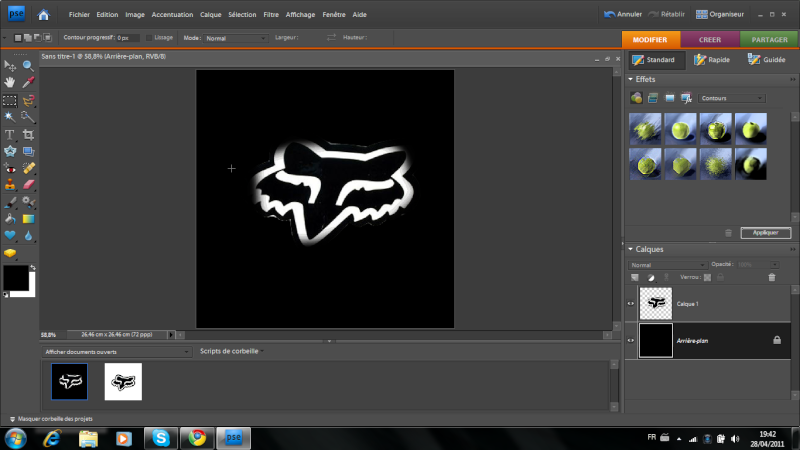The height and width of the screenshot is (450, 800).
Task: Choose add to selection mode option
Action: [28, 38]
